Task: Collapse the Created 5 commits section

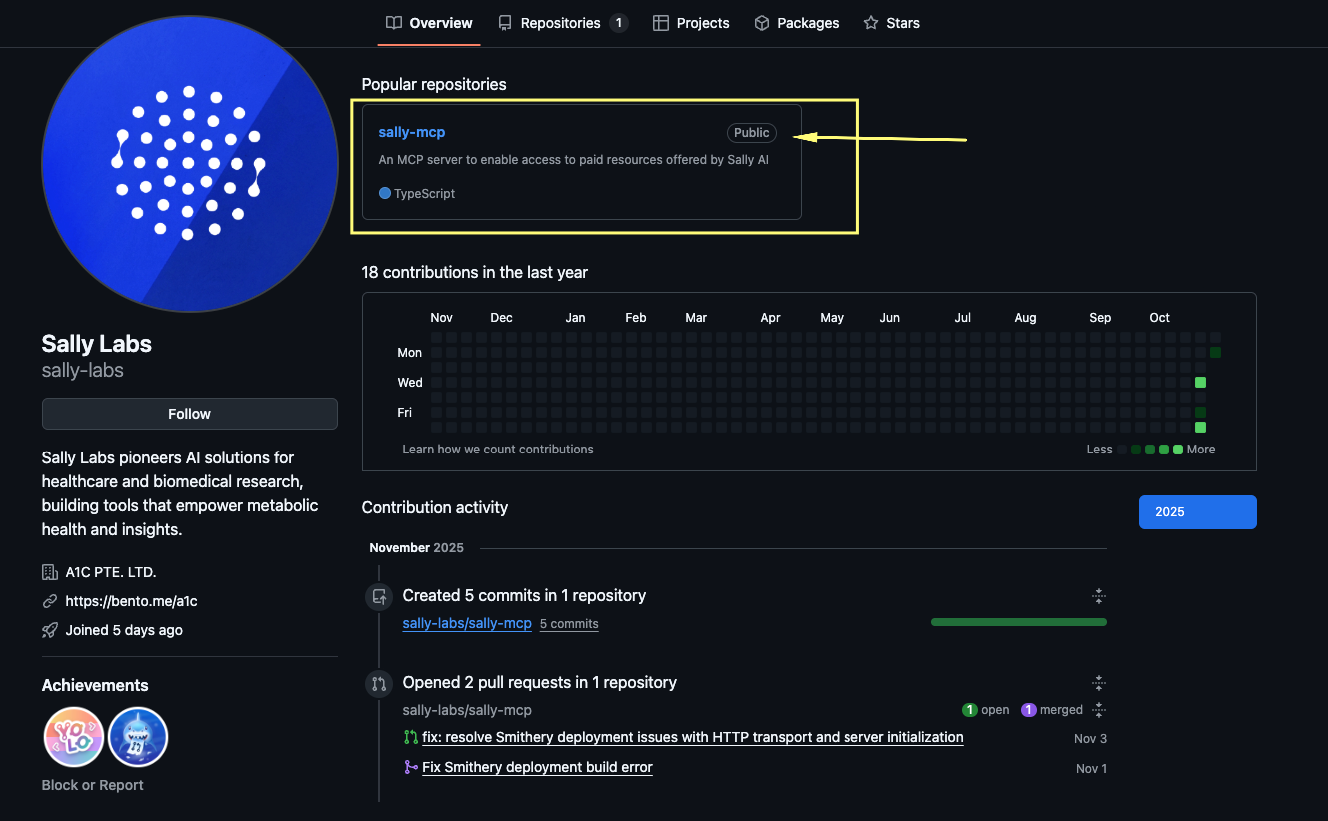Action: [x=1098, y=596]
